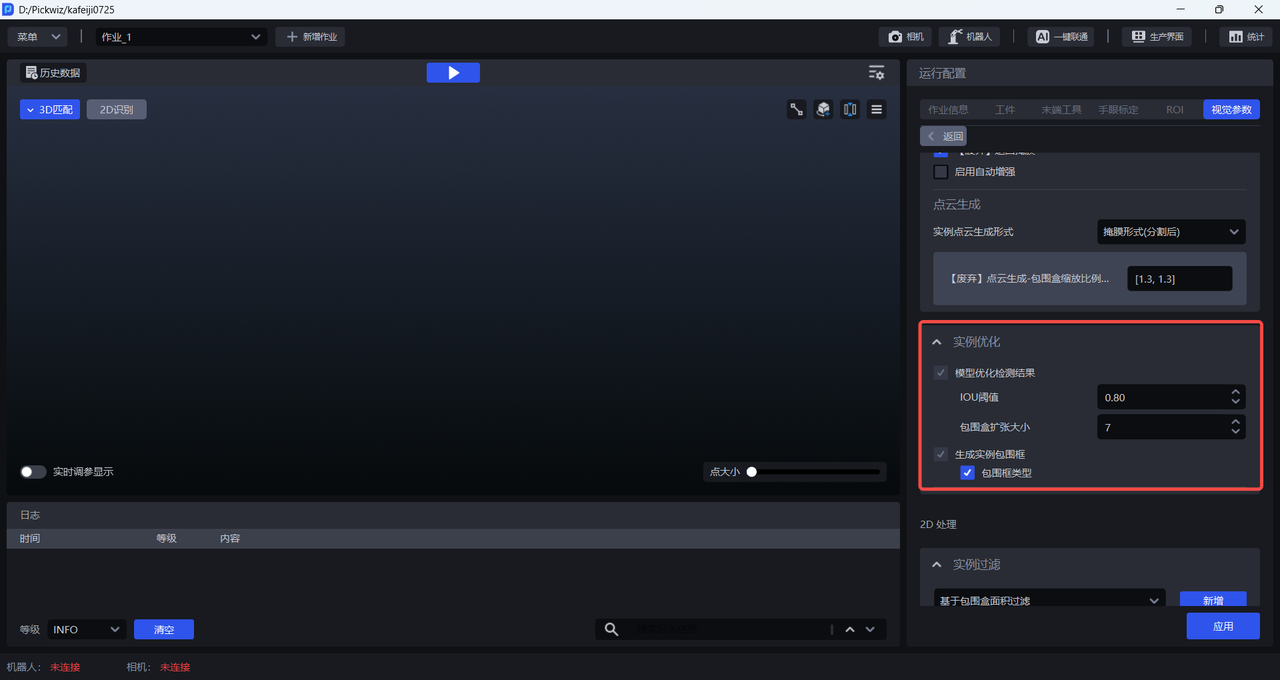Uncheck the 包围框类型 checkbox
The height and width of the screenshot is (680, 1280).
point(967,473)
